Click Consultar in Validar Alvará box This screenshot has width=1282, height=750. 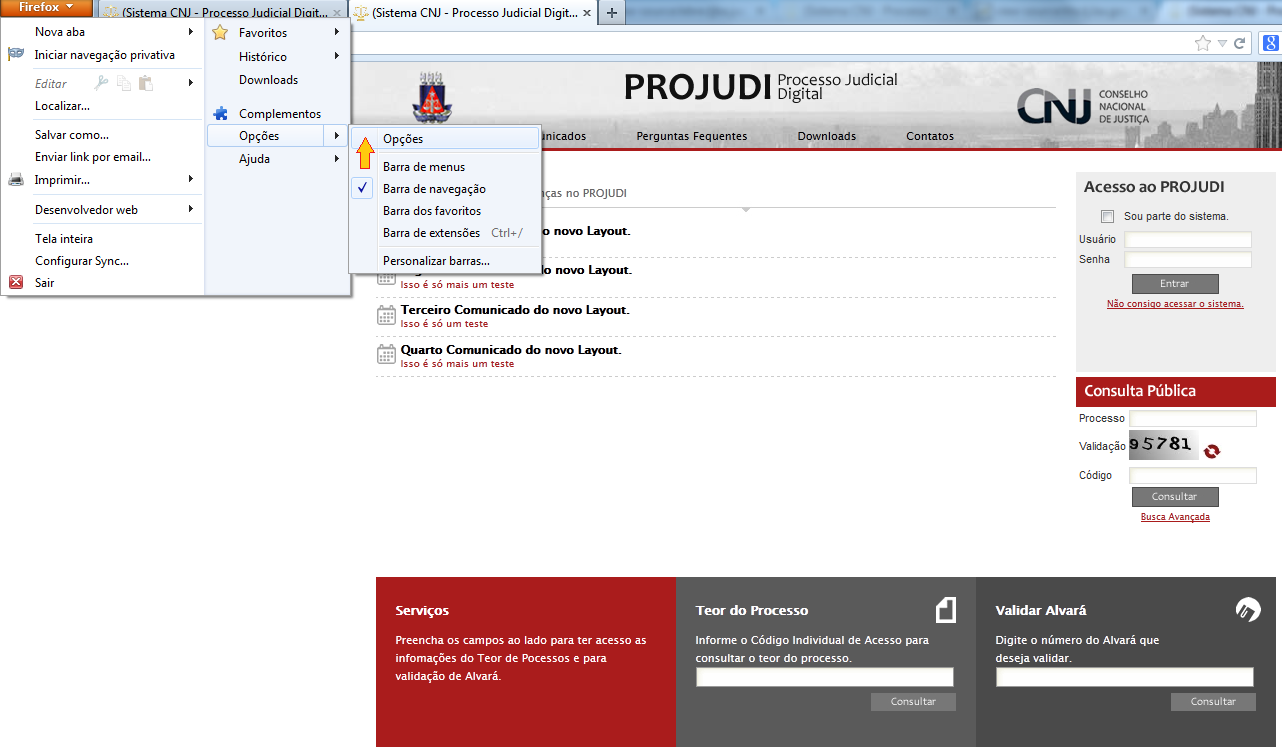pos(1213,702)
